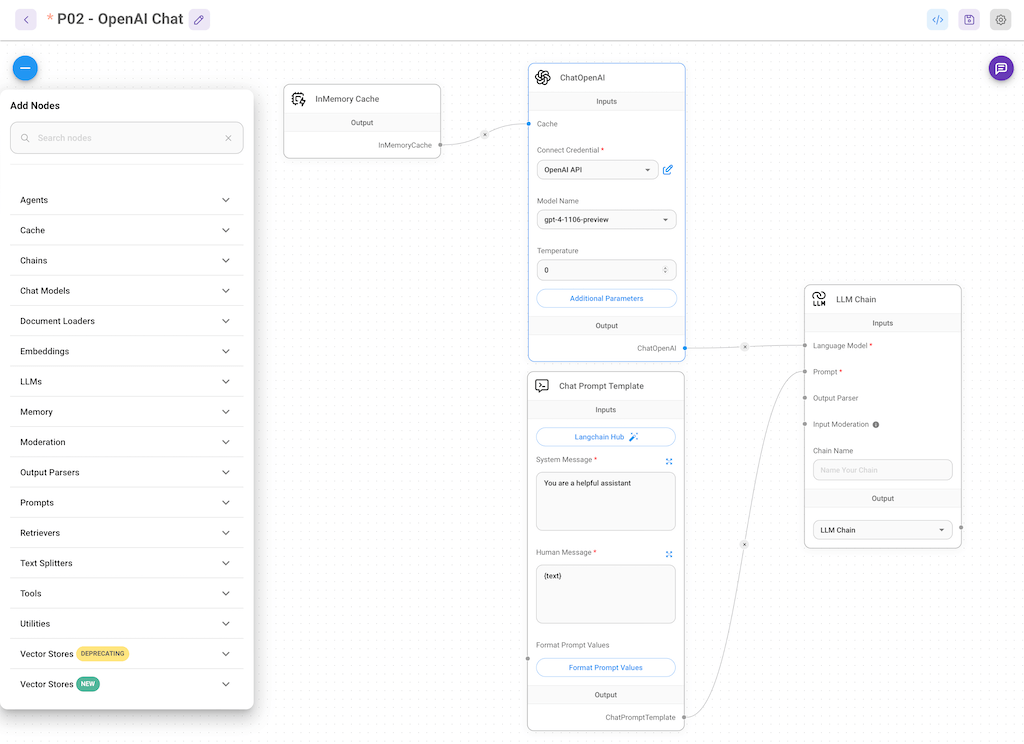The image size is (1024, 744).
Task: Click the Chain Name input field
Action: pos(882,470)
